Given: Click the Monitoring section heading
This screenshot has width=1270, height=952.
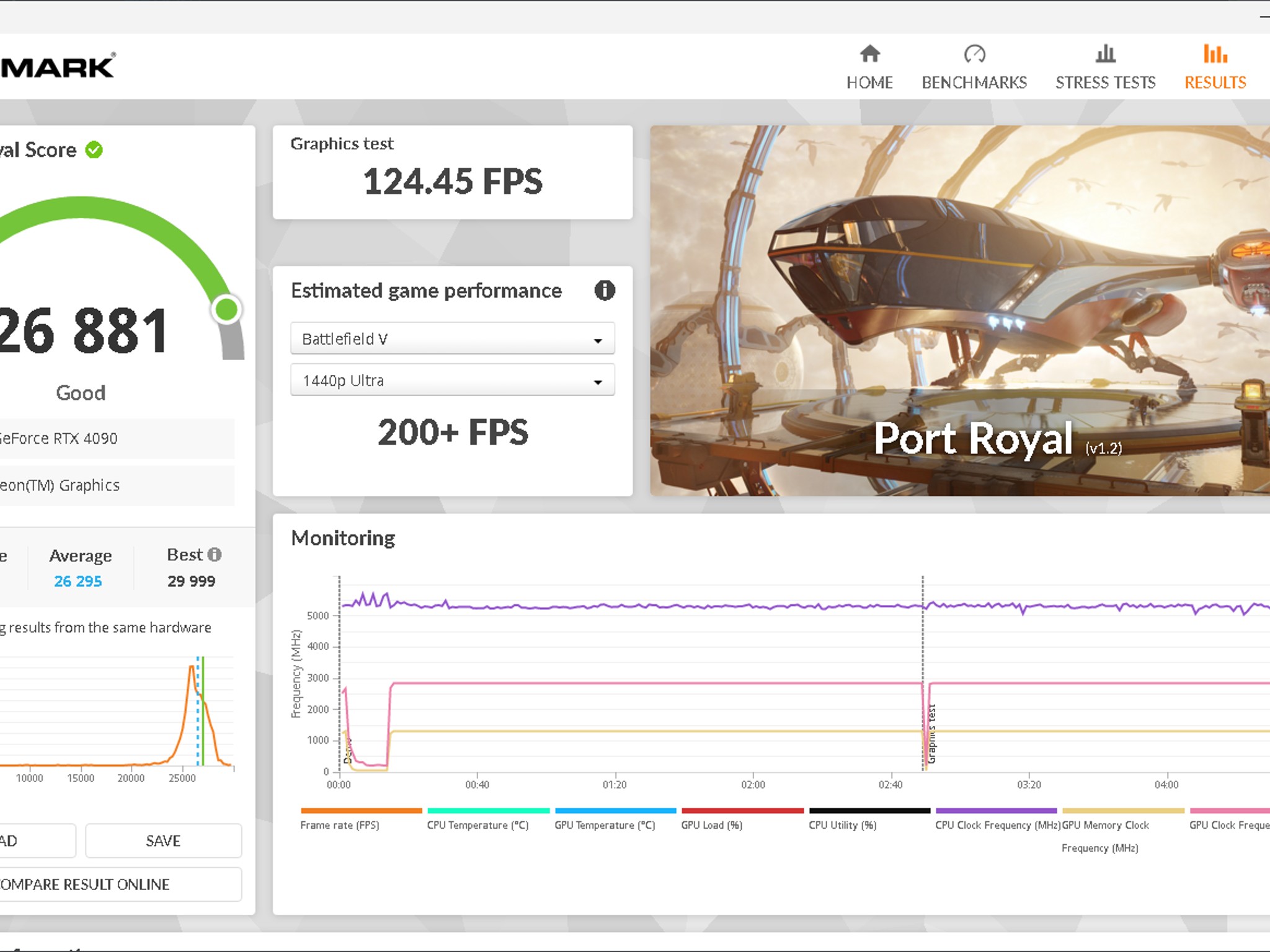Looking at the screenshot, I should [x=343, y=538].
